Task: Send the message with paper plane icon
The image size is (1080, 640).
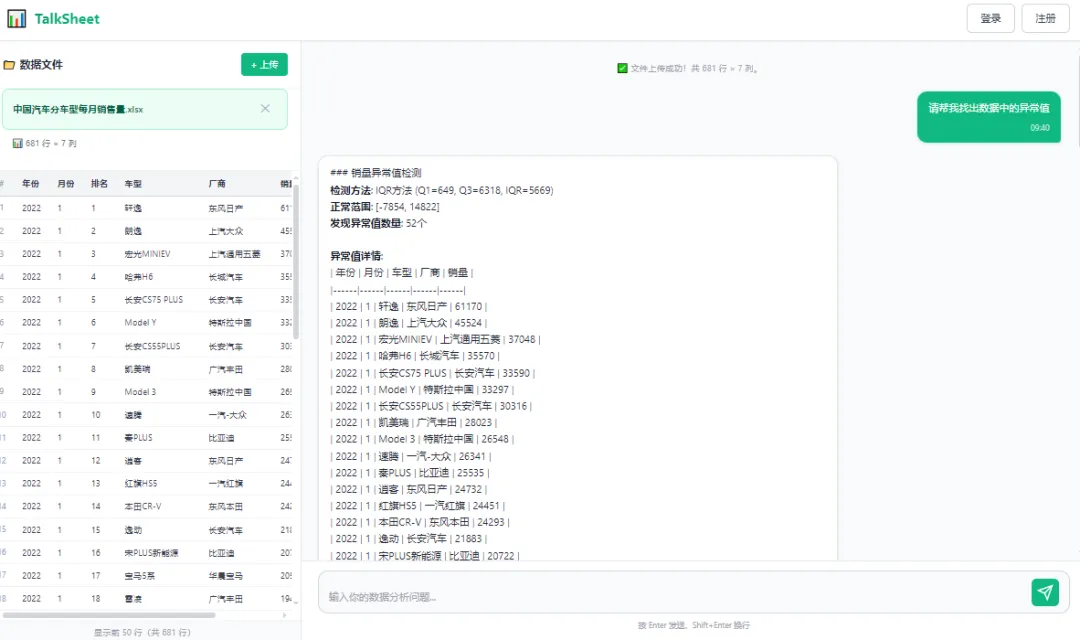Action: [x=1045, y=592]
